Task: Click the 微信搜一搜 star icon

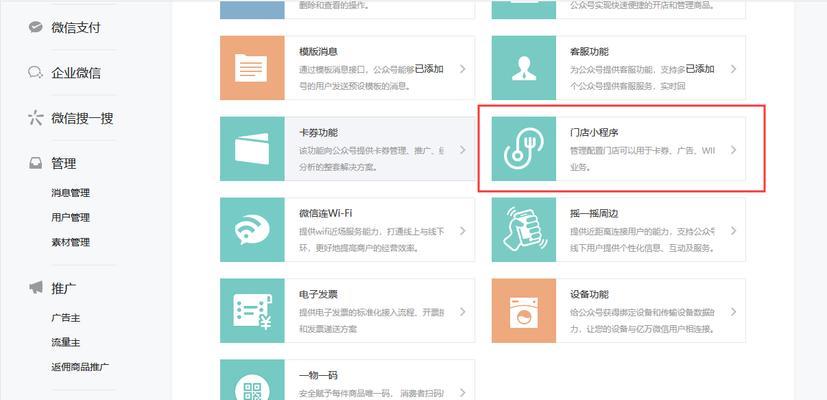Action: tap(35, 118)
